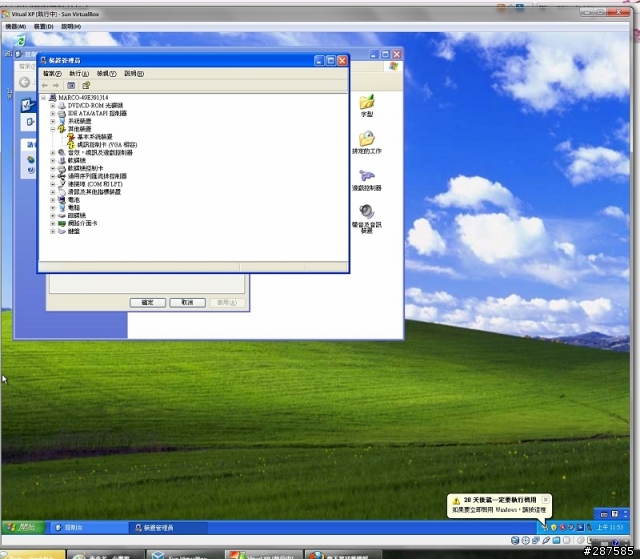640x559 pixels.
Task: Open the 執行(A) menu in Device Manager
Action: [79, 73]
